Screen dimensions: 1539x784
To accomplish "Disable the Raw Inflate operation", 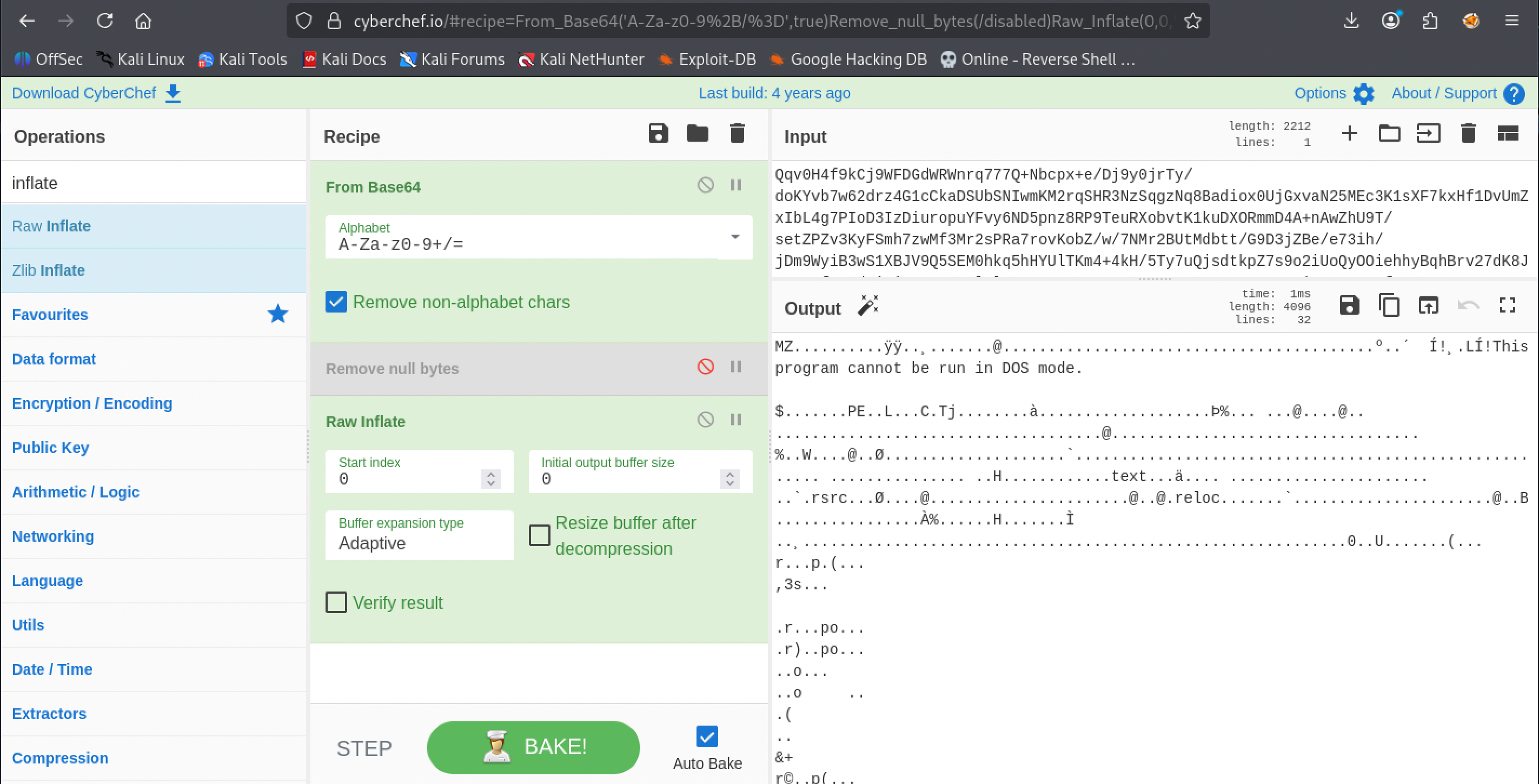I will pyautogui.click(x=705, y=420).
